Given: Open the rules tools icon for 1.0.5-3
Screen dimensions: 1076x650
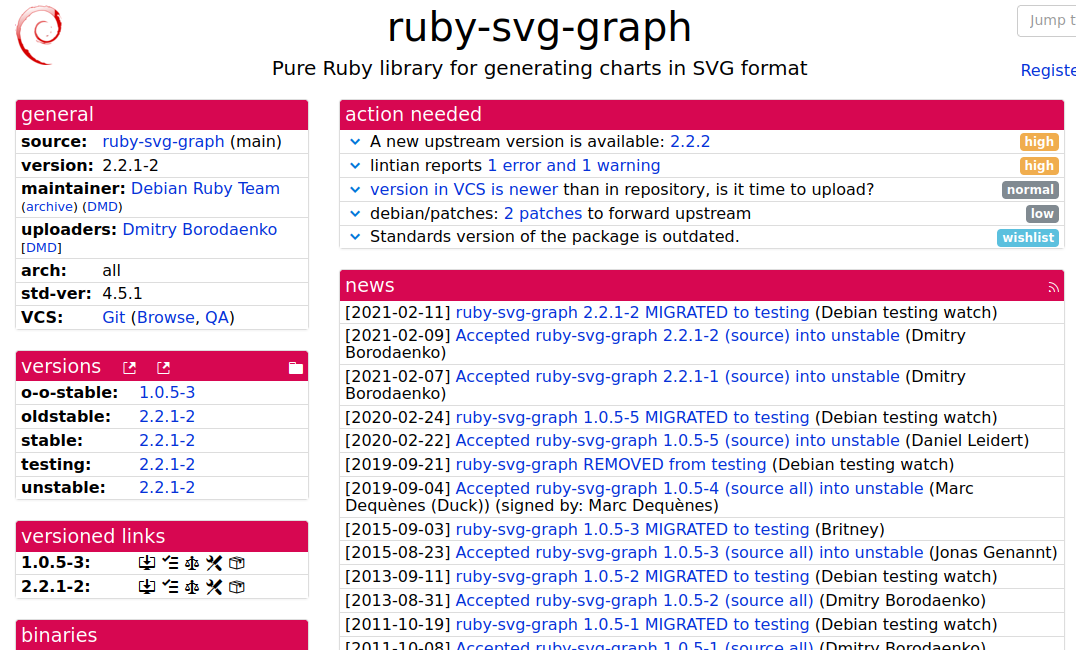Looking at the screenshot, I should point(214,563).
